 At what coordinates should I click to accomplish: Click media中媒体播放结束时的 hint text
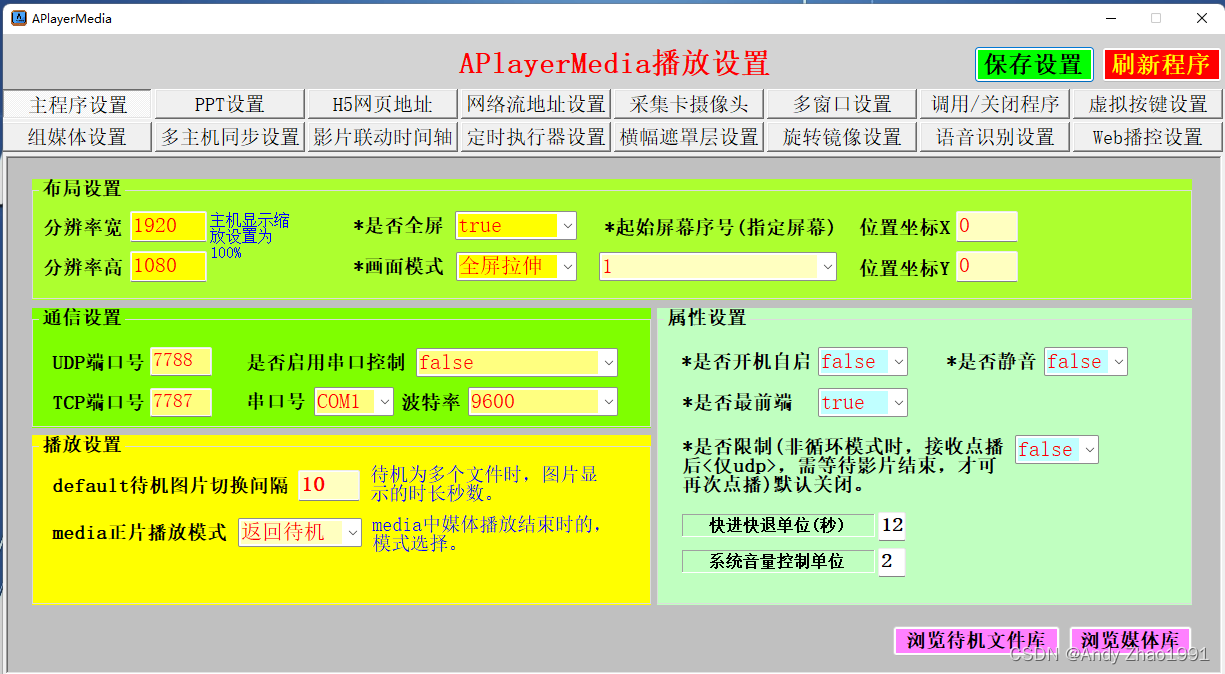487,534
